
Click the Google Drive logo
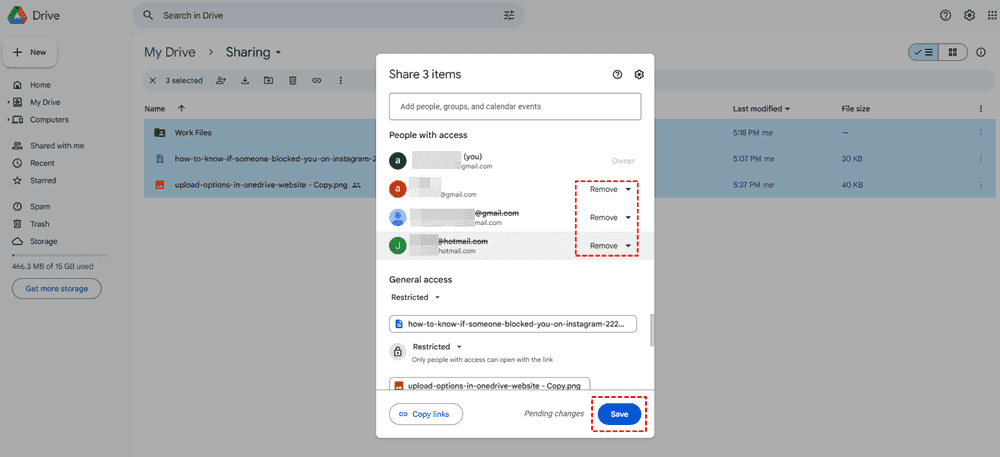pyautogui.click(x=17, y=15)
